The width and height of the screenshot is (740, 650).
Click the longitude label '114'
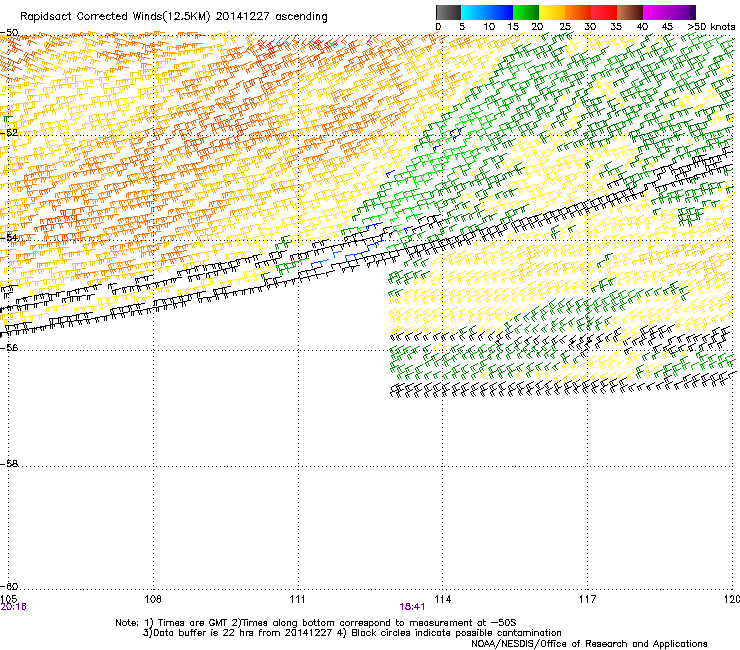click(443, 599)
